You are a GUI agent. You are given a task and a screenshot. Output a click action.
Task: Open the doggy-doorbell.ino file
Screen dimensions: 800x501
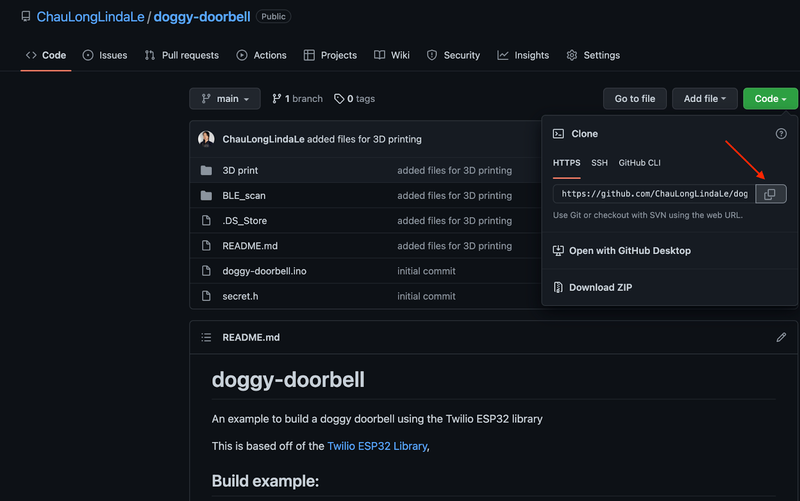264,271
